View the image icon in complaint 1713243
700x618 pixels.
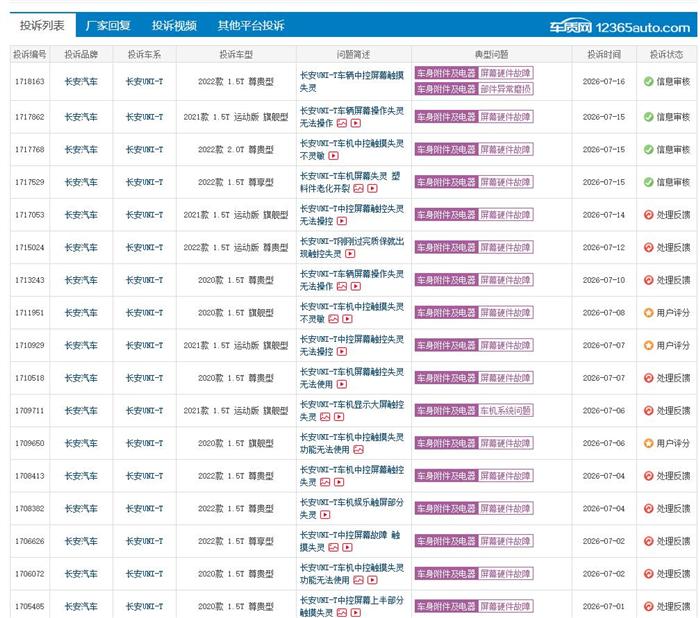[x=342, y=286]
